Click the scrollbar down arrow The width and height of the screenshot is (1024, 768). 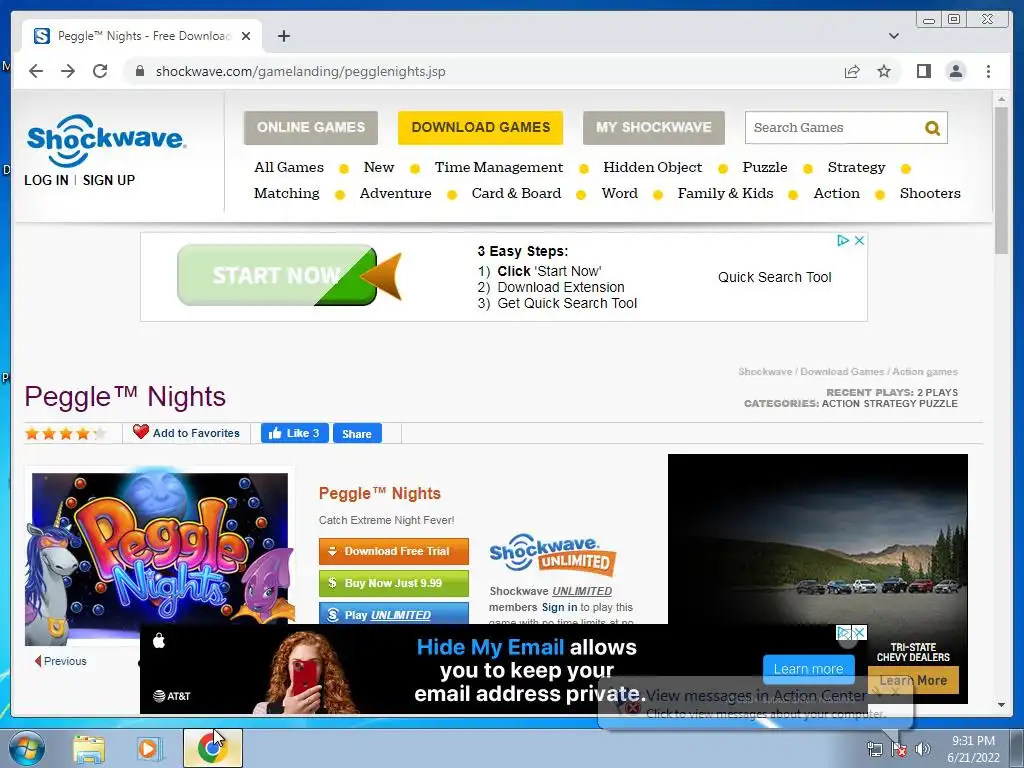1001,705
